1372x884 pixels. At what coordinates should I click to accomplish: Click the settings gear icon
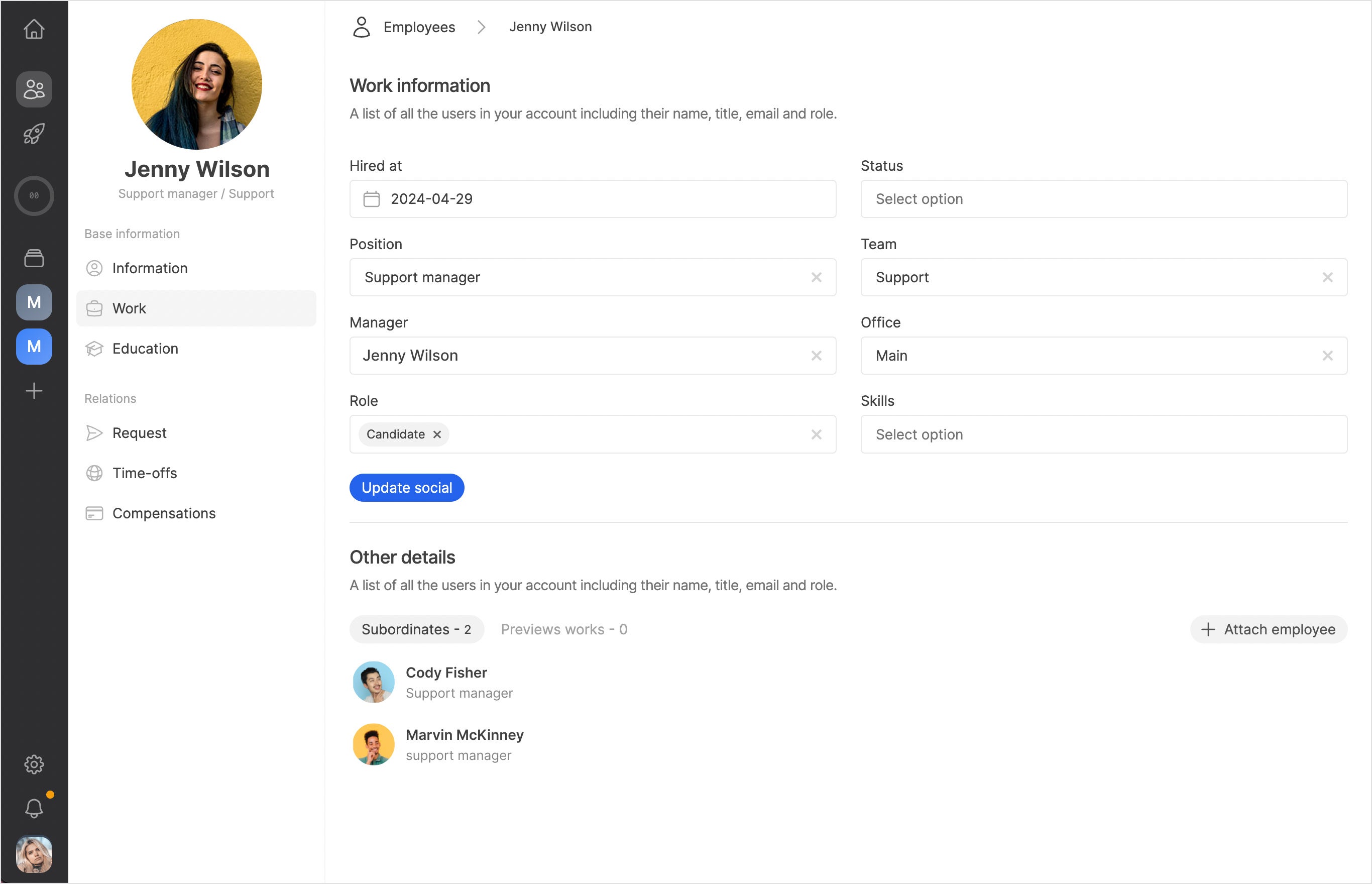pyautogui.click(x=34, y=764)
